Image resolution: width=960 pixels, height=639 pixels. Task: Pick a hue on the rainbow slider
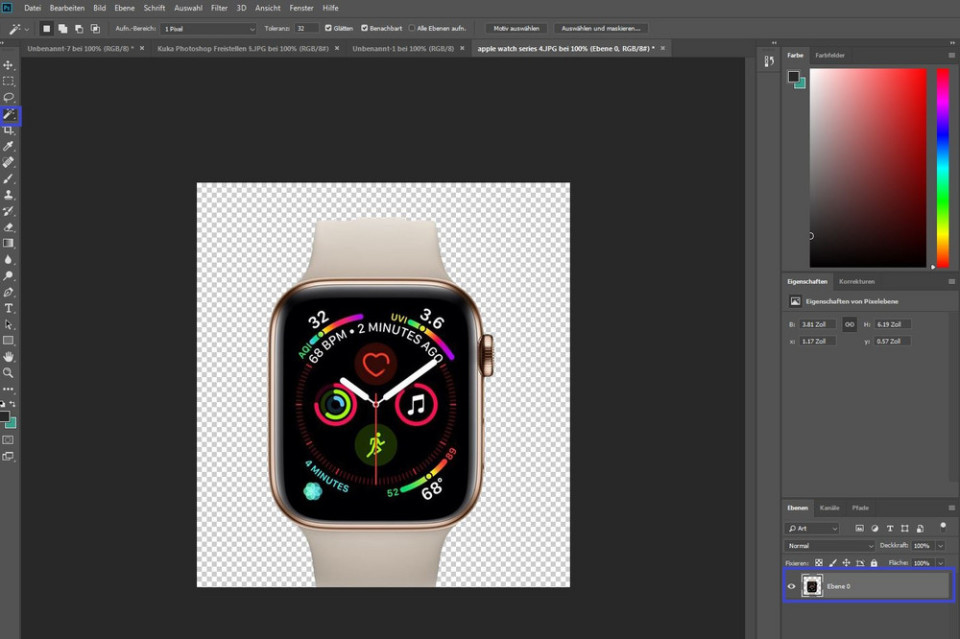pyautogui.click(x=943, y=168)
